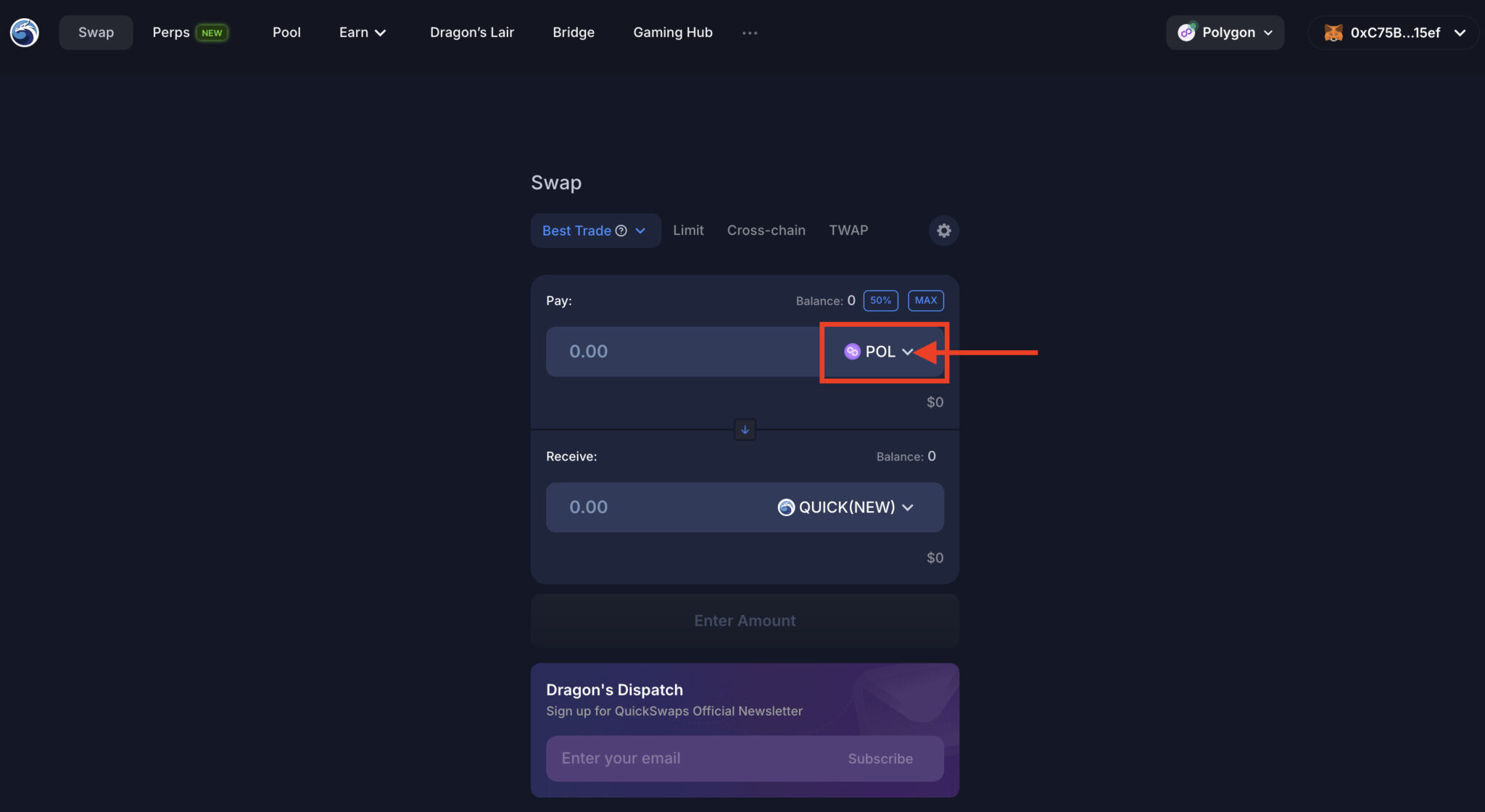The width and height of the screenshot is (1485, 812).
Task: Switch to the Cross-chain tab
Action: point(766,230)
